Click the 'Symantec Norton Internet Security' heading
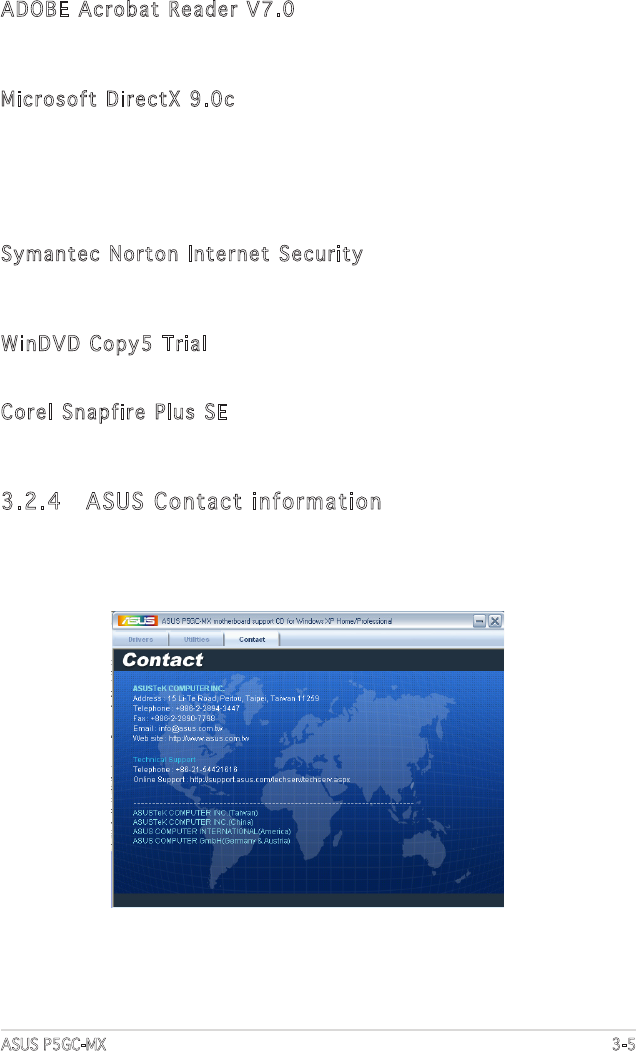The image size is (636, 1051). tap(182, 254)
